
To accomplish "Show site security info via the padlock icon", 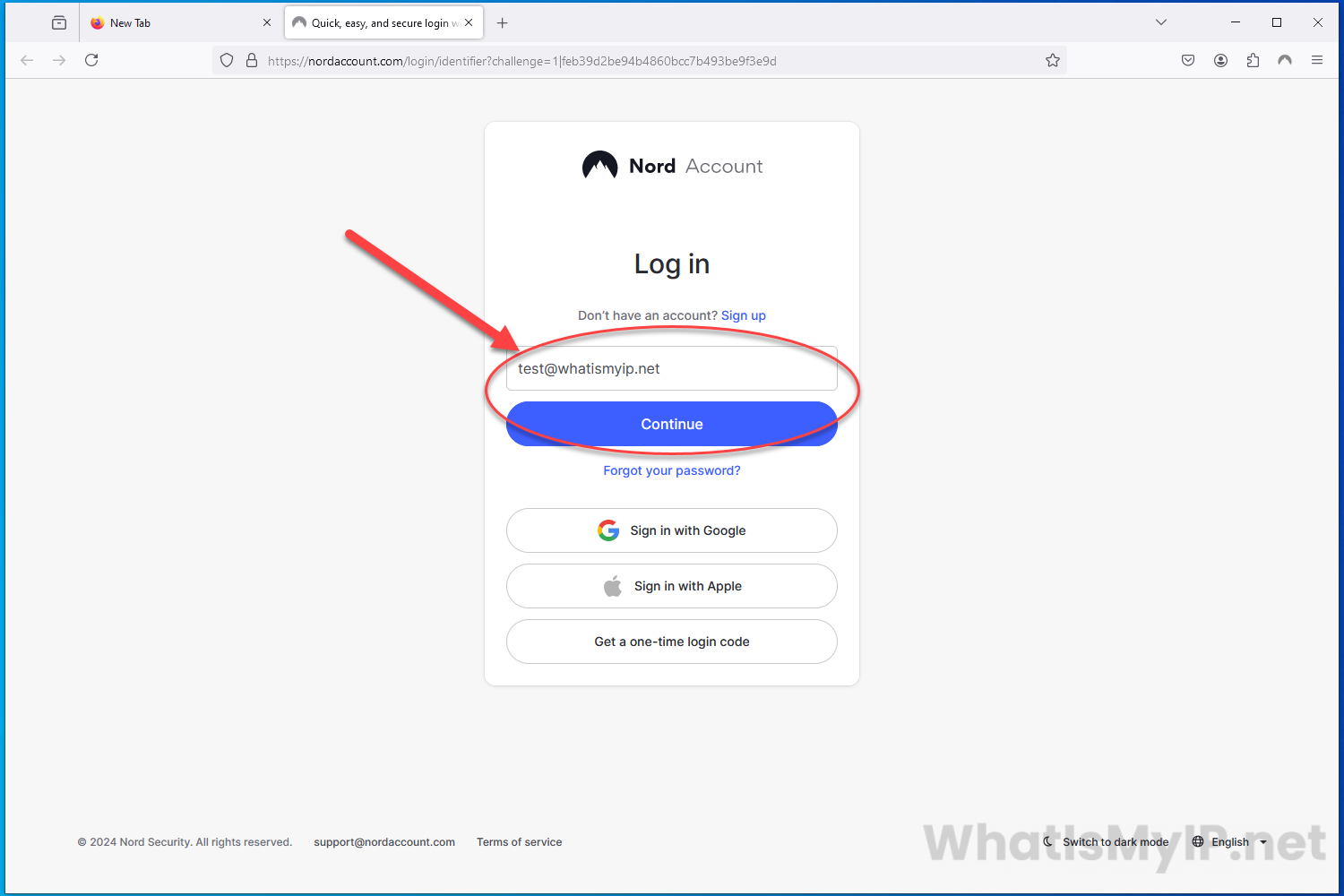I will tap(252, 61).
